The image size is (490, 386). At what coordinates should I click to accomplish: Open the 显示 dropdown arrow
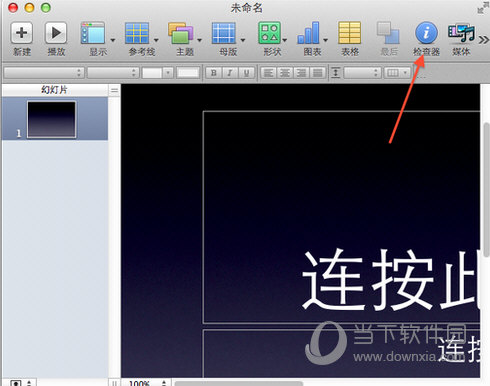(x=113, y=40)
